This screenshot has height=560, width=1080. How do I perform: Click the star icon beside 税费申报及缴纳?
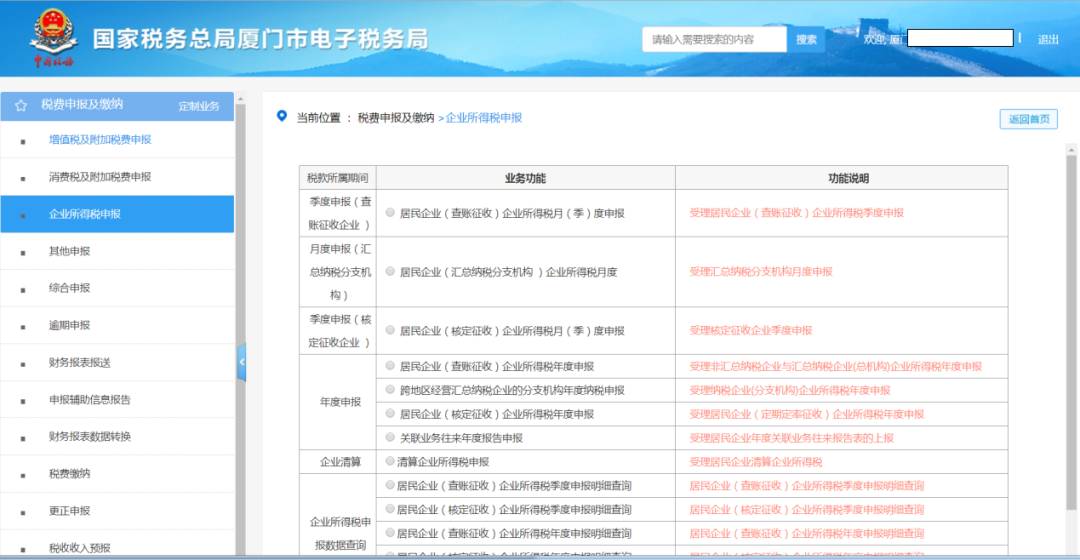tap(21, 105)
